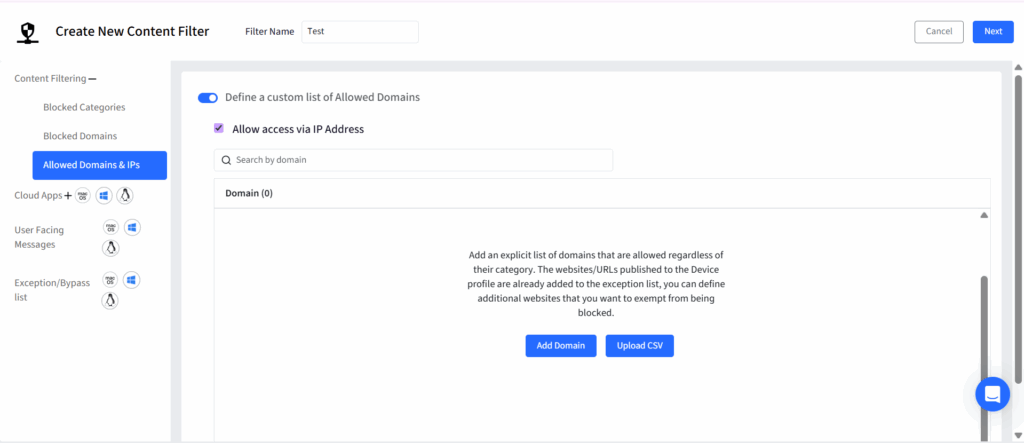Screen dimensions: 1024x443
Task: Select Allowed Domains & IPs menu item
Action: 98,165
